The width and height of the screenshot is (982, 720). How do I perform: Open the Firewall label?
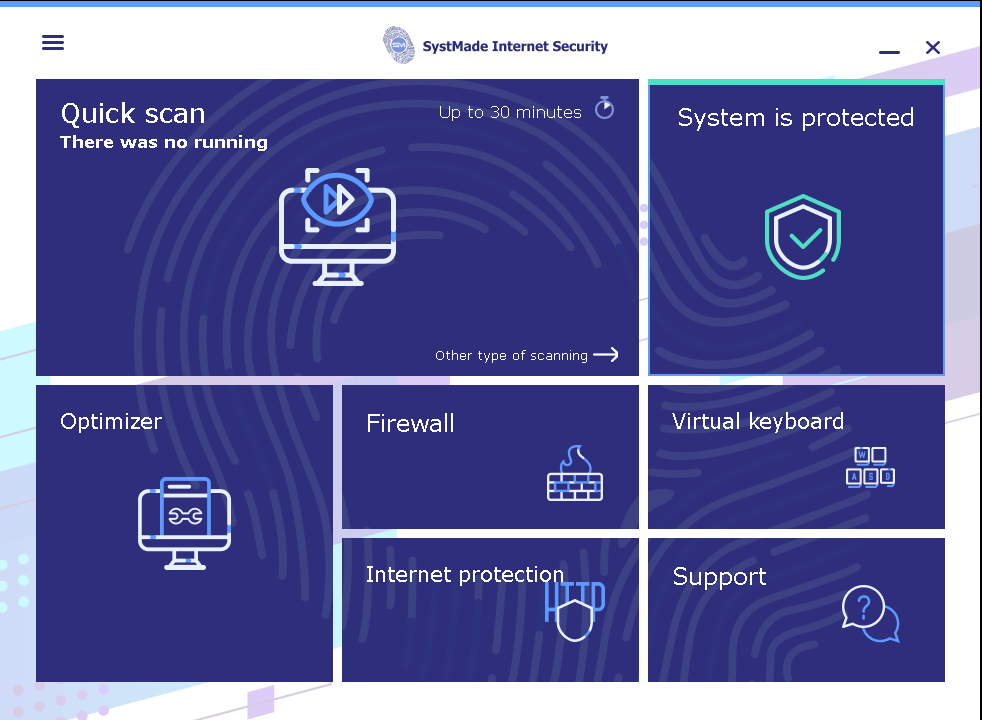pos(410,423)
